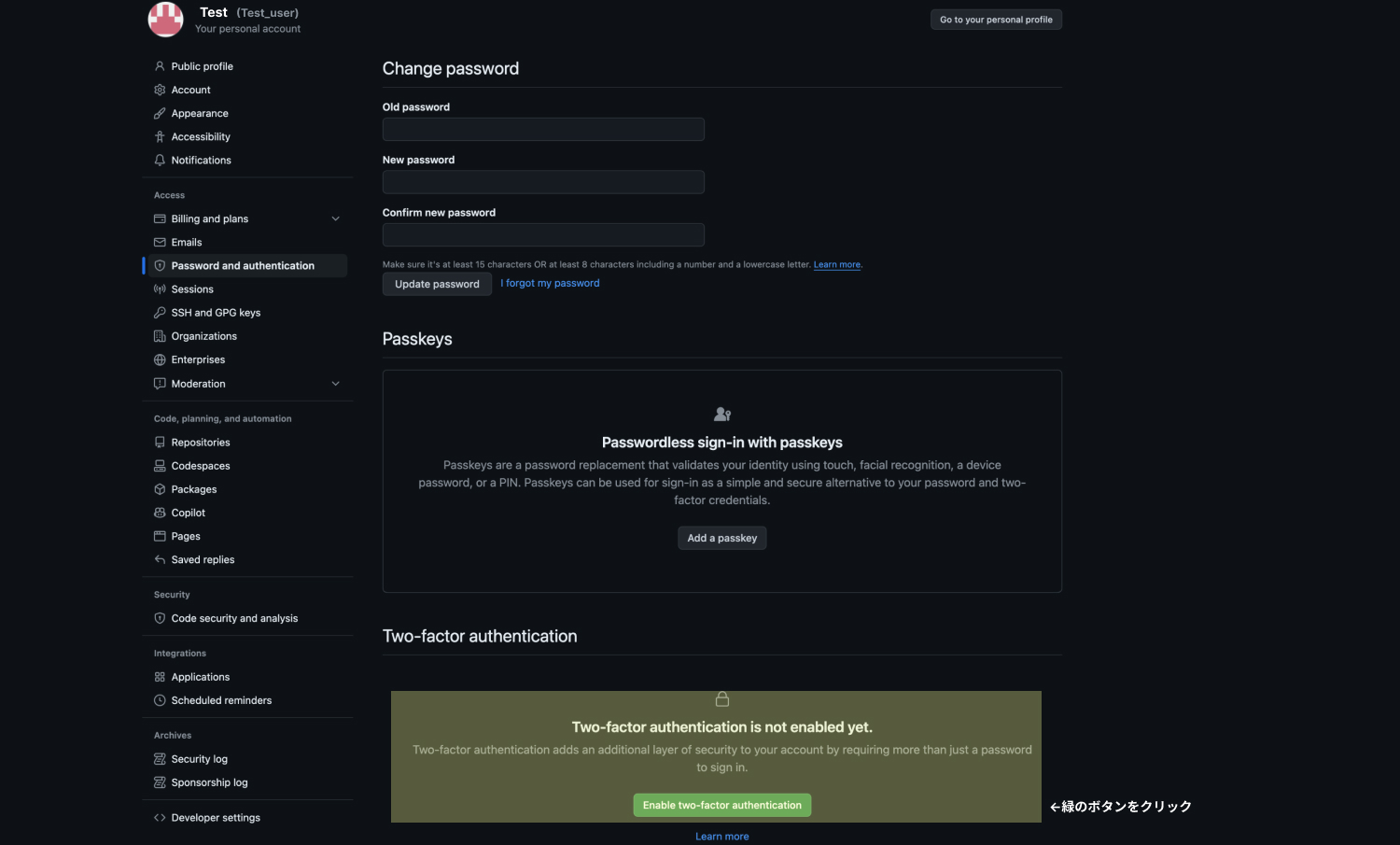The image size is (1400, 845).
Task: Open Code security and analysis settings
Action: 234,617
